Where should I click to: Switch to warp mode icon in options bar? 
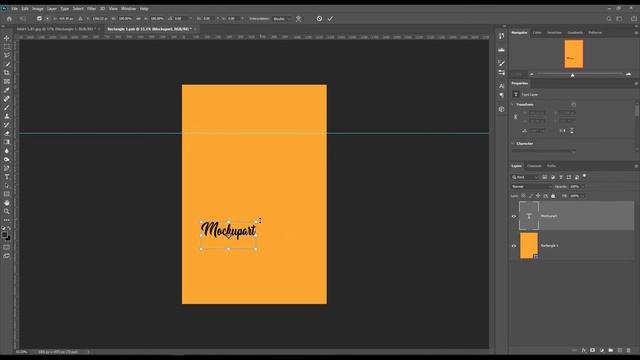[299, 18]
